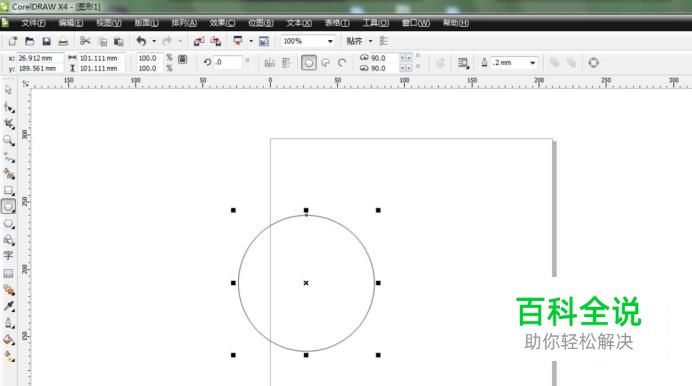Click the Undo arrow icon
The height and width of the screenshot is (386, 692).
[141, 41]
